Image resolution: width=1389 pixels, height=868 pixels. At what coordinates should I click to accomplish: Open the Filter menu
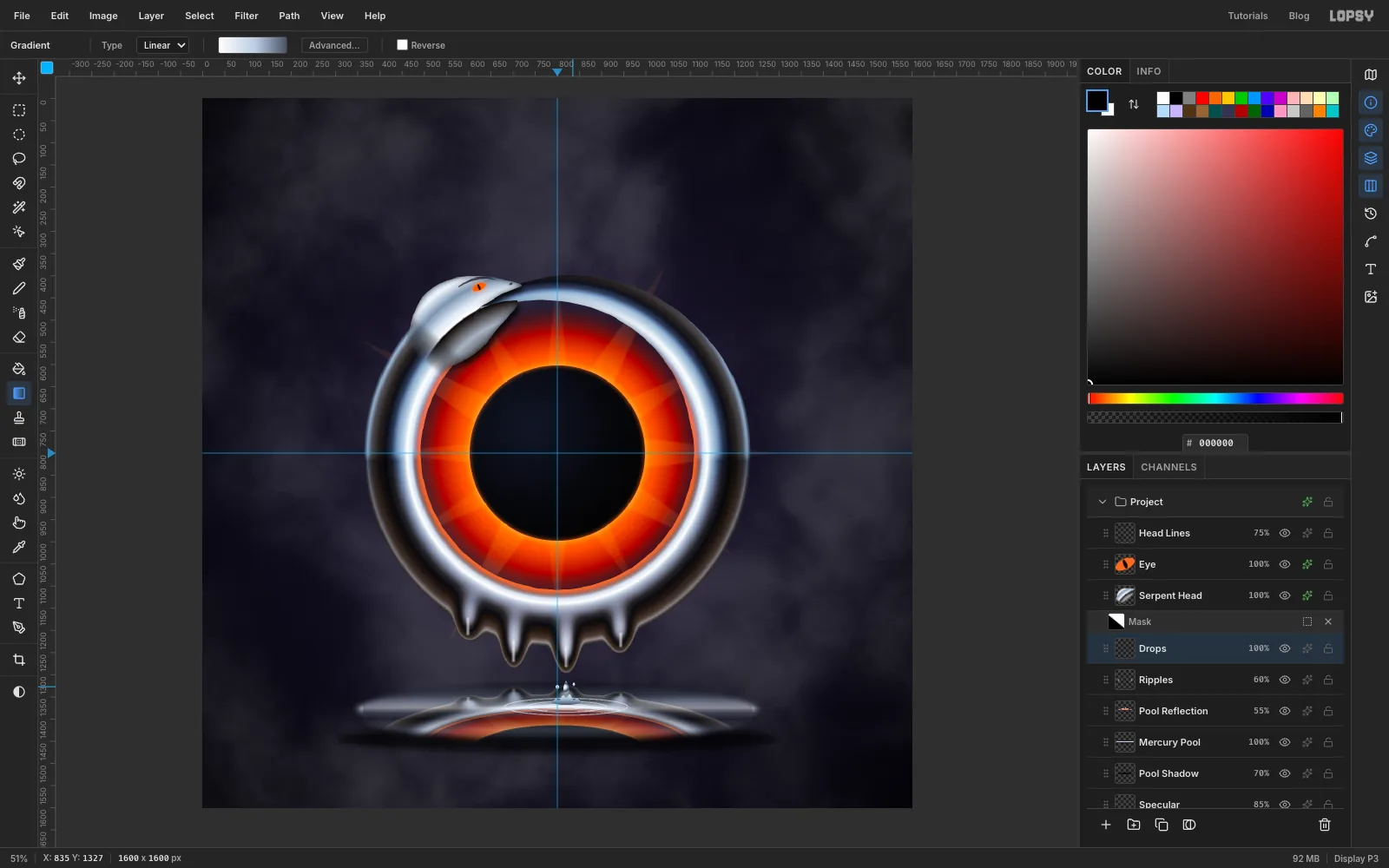tap(247, 16)
